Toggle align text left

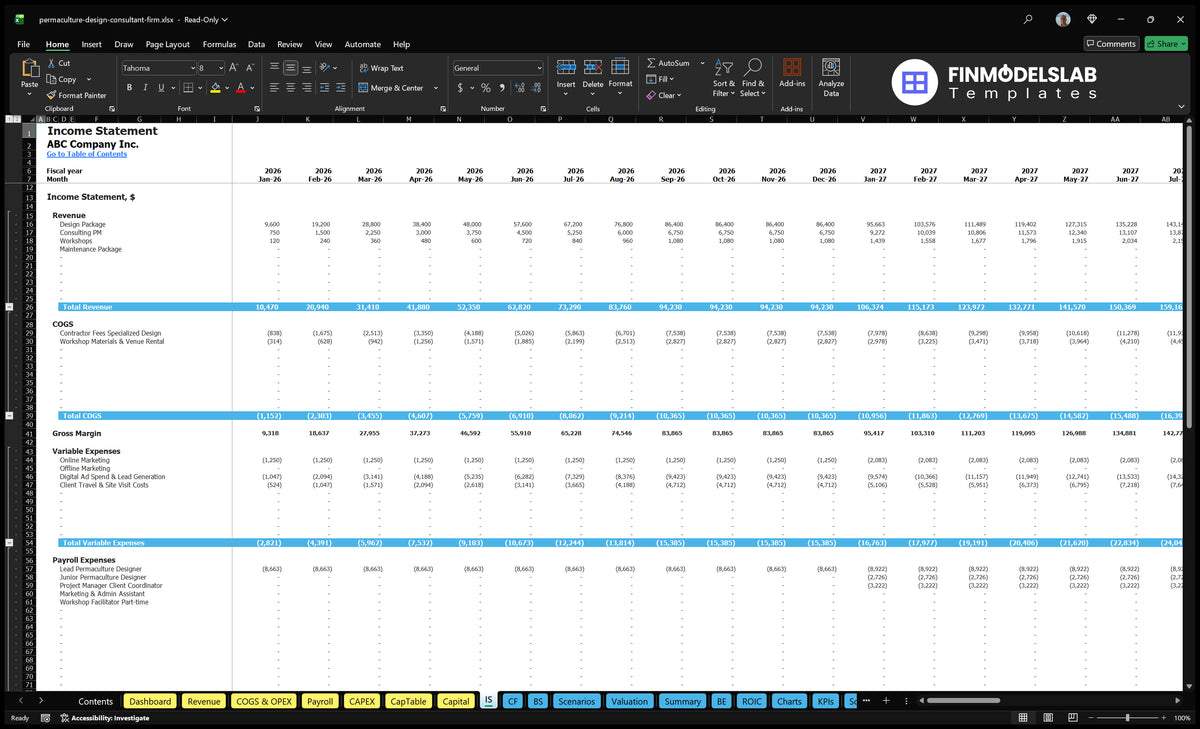coord(275,88)
